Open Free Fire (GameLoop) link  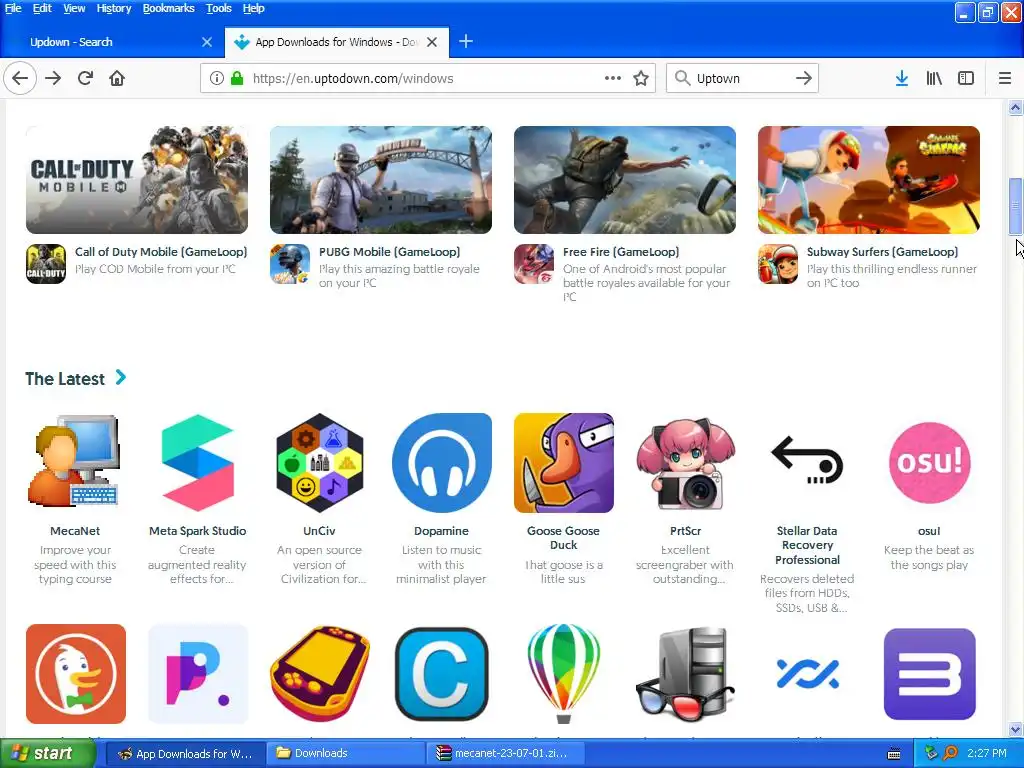coord(621,252)
